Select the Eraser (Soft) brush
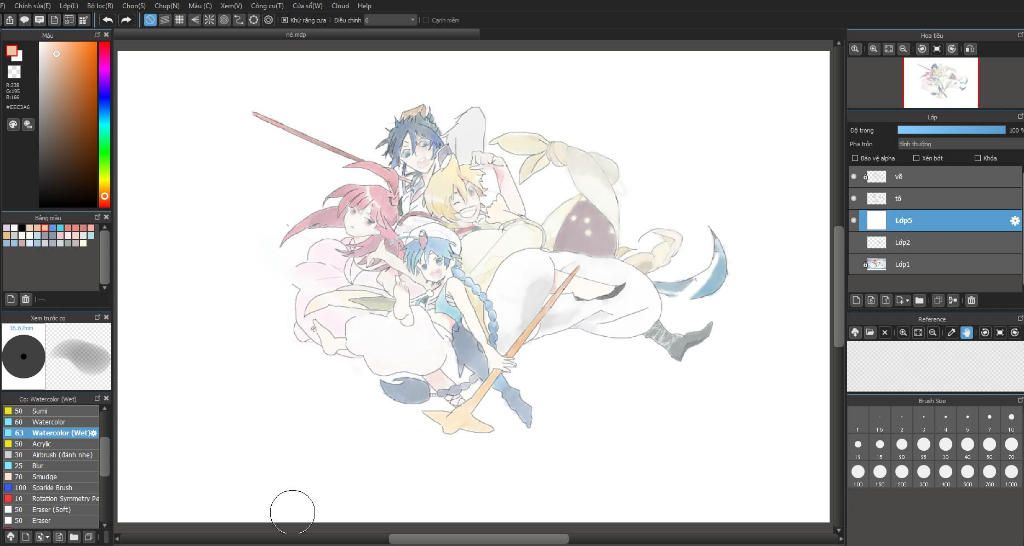1024x546 pixels. pyautogui.click(x=50, y=509)
